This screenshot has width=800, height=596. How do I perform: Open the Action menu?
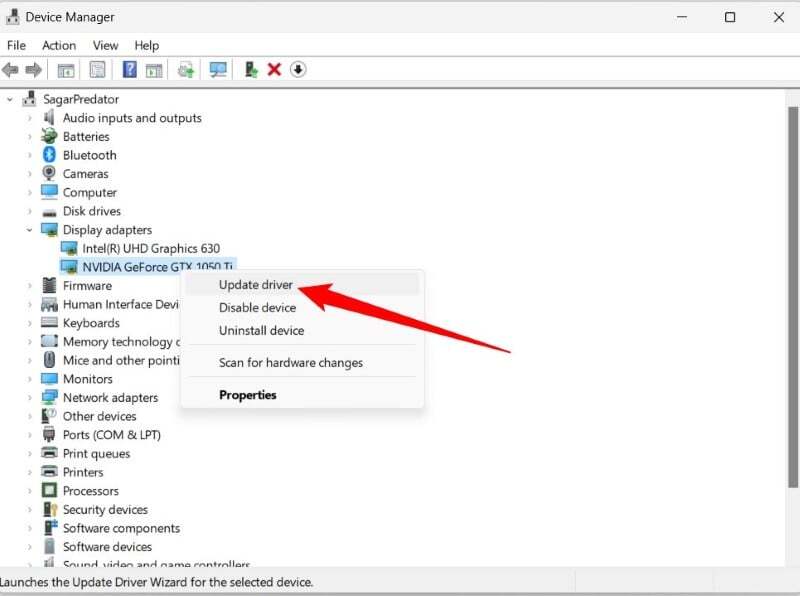(59, 45)
